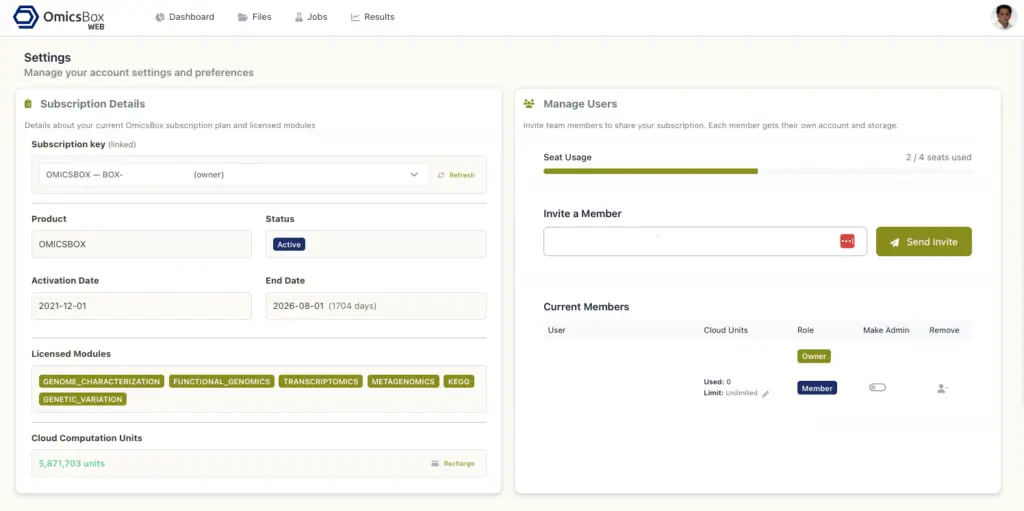Edit the cloud units limit pencil icon
This screenshot has width=1024, height=511.
[766, 394]
